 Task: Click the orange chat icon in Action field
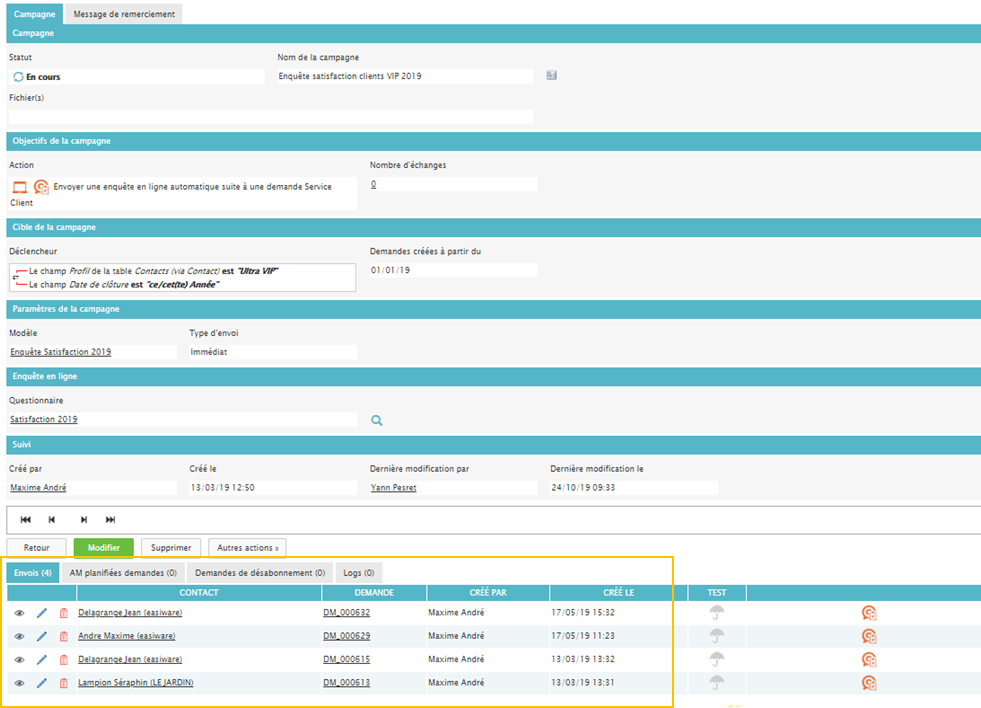pyautogui.click(x=41, y=187)
